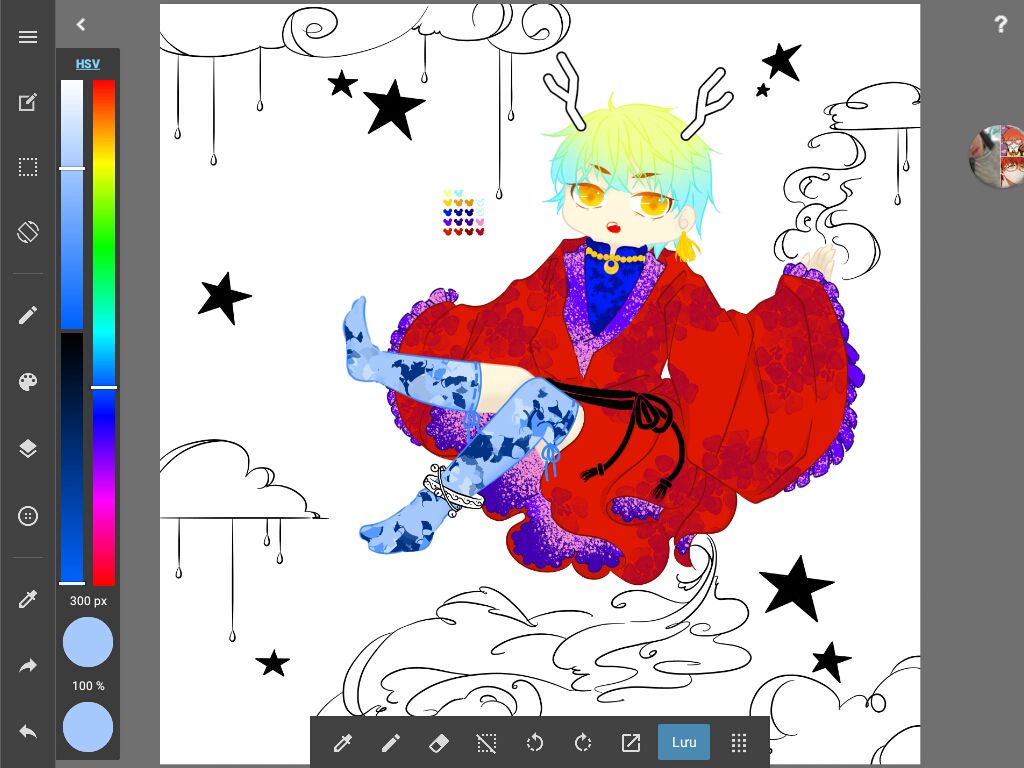The width and height of the screenshot is (1024, 768).
Task: Collapse the color panel with back chevron
Action: [x=81, y=25]
